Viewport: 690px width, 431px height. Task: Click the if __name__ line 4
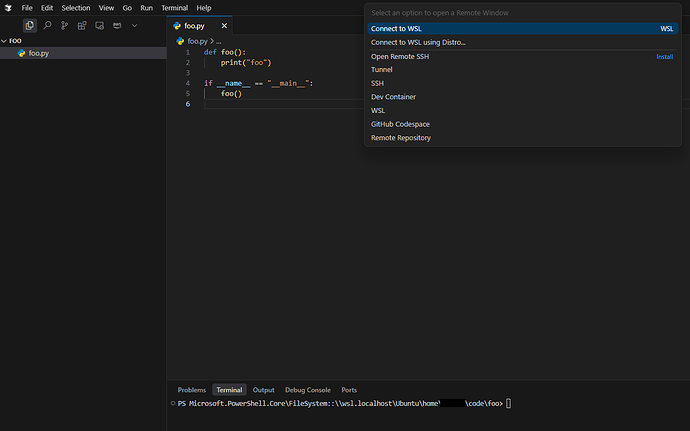[x=258, y=83]
